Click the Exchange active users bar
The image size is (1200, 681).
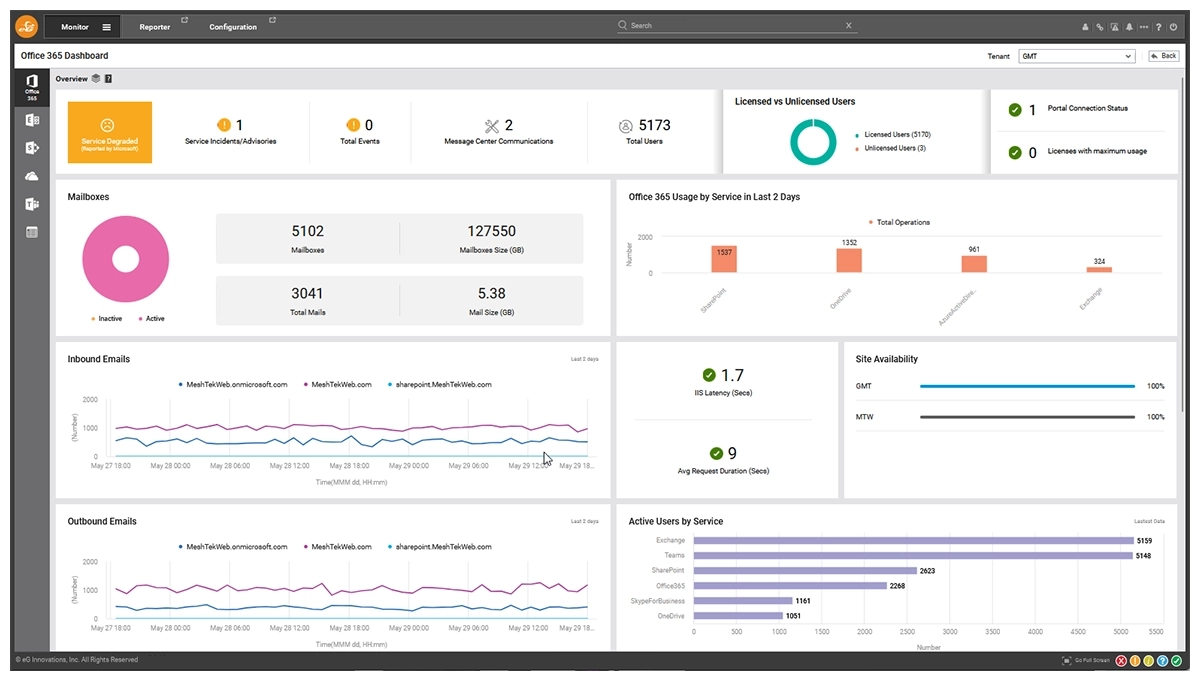913,540
